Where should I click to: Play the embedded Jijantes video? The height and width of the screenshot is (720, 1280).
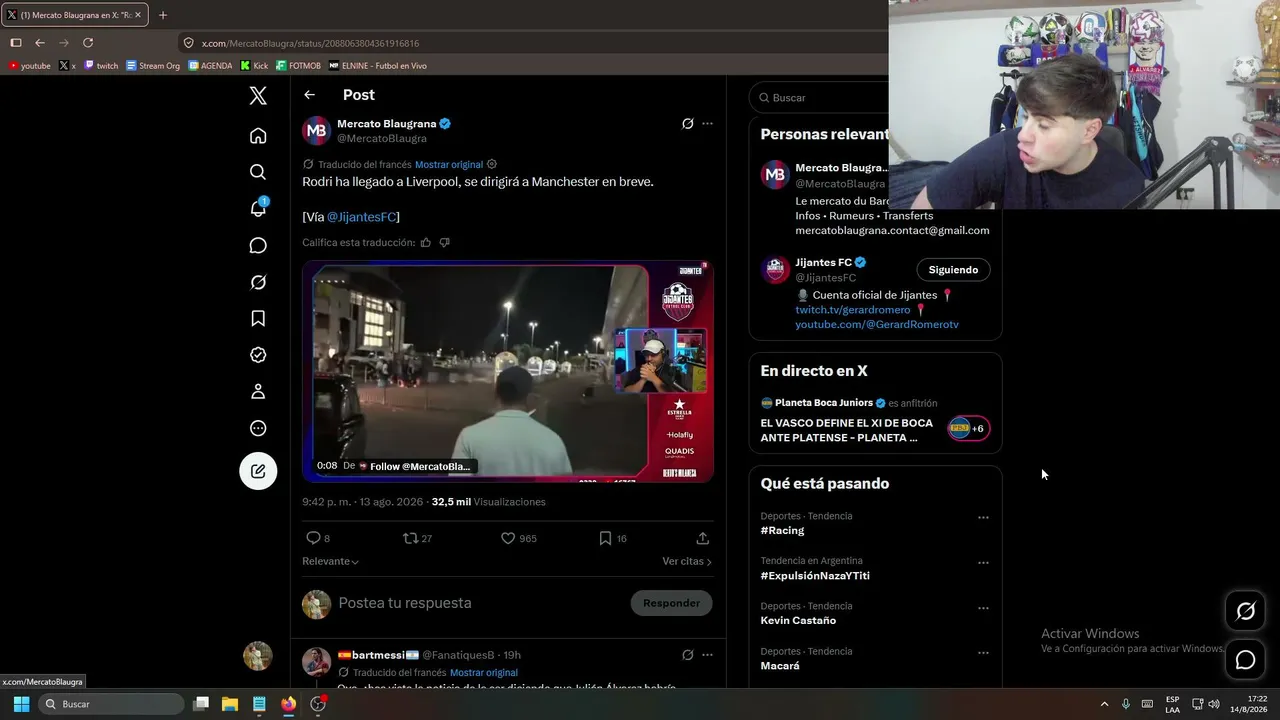click(508, 372)
